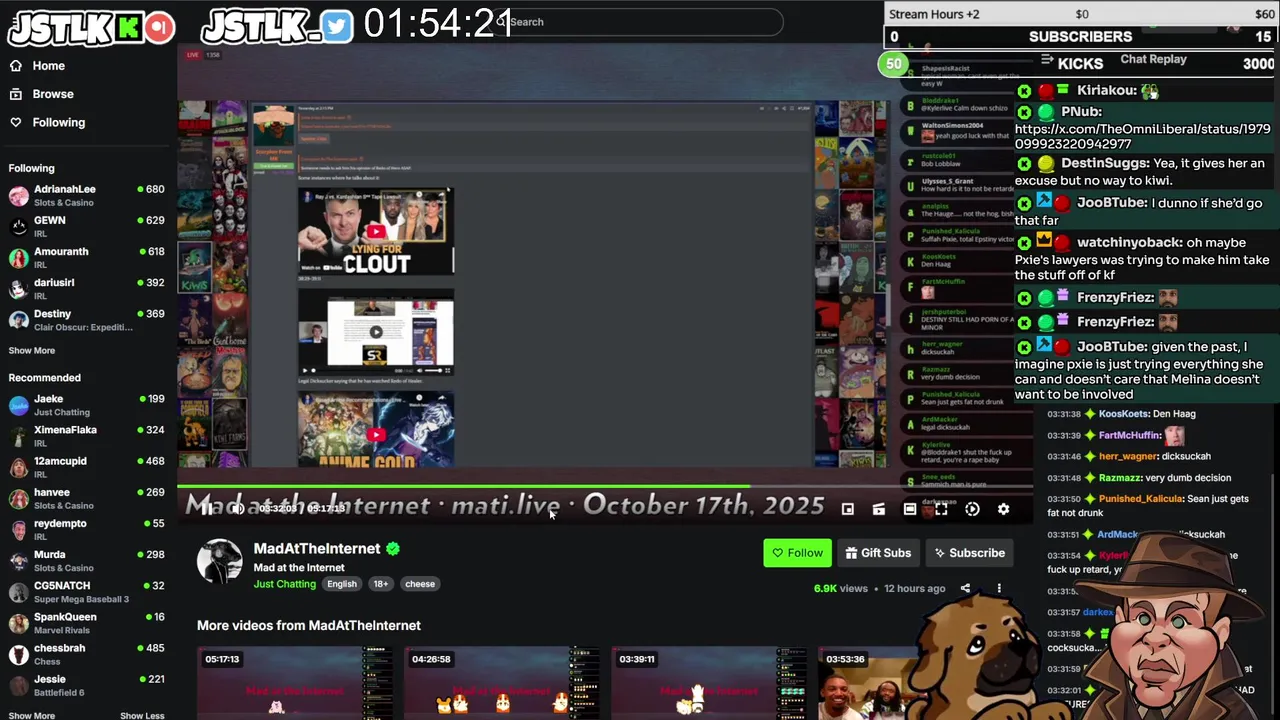Click the Chat Replay header label
The image size is (1280, 720).
pyautogui.click(x=1153, y=59)
